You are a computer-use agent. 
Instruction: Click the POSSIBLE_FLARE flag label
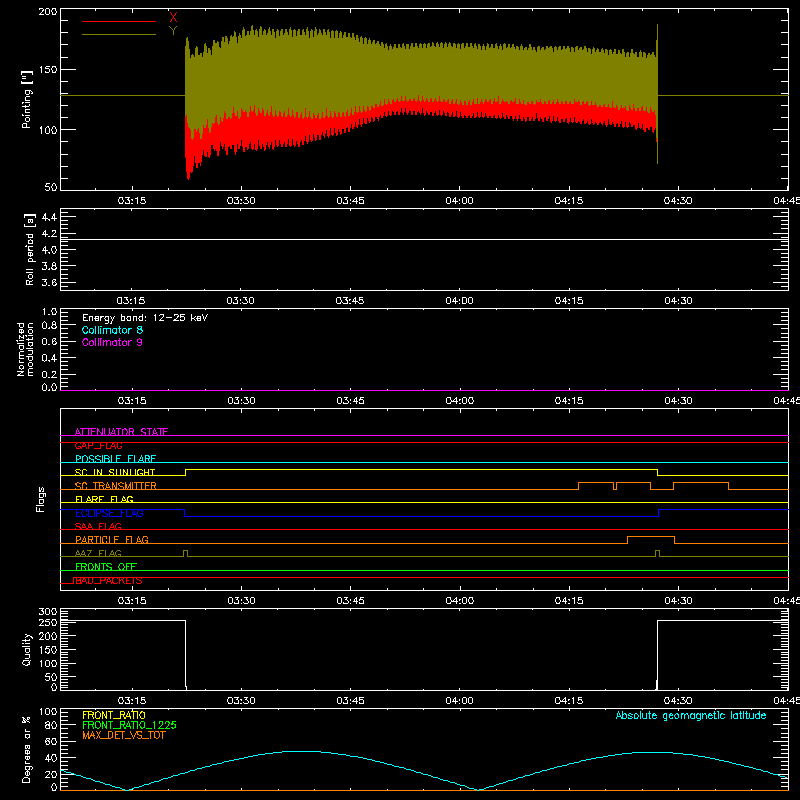pos(115,459)
